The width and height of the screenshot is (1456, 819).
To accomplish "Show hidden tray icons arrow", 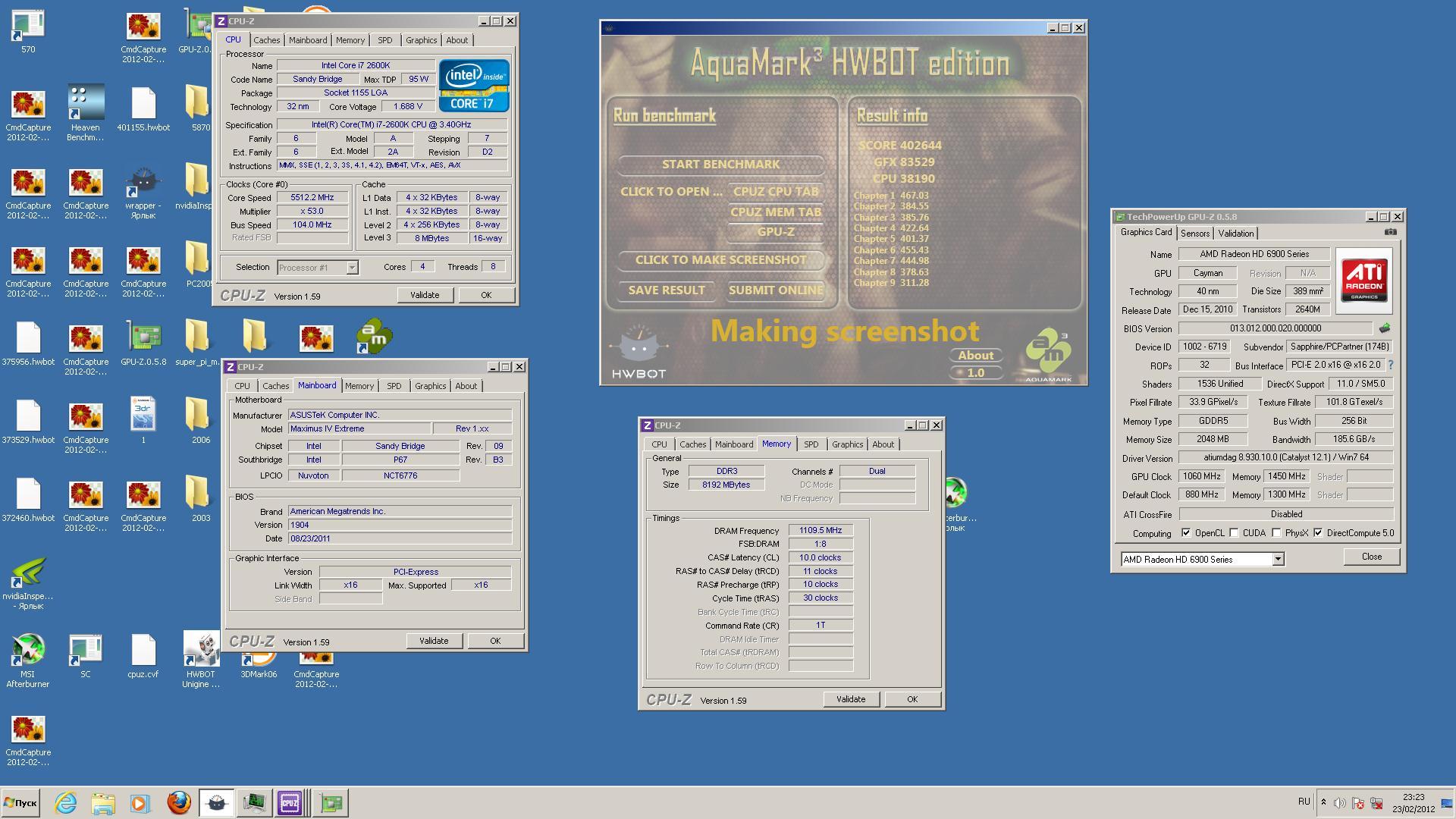I will point(1323,802).
